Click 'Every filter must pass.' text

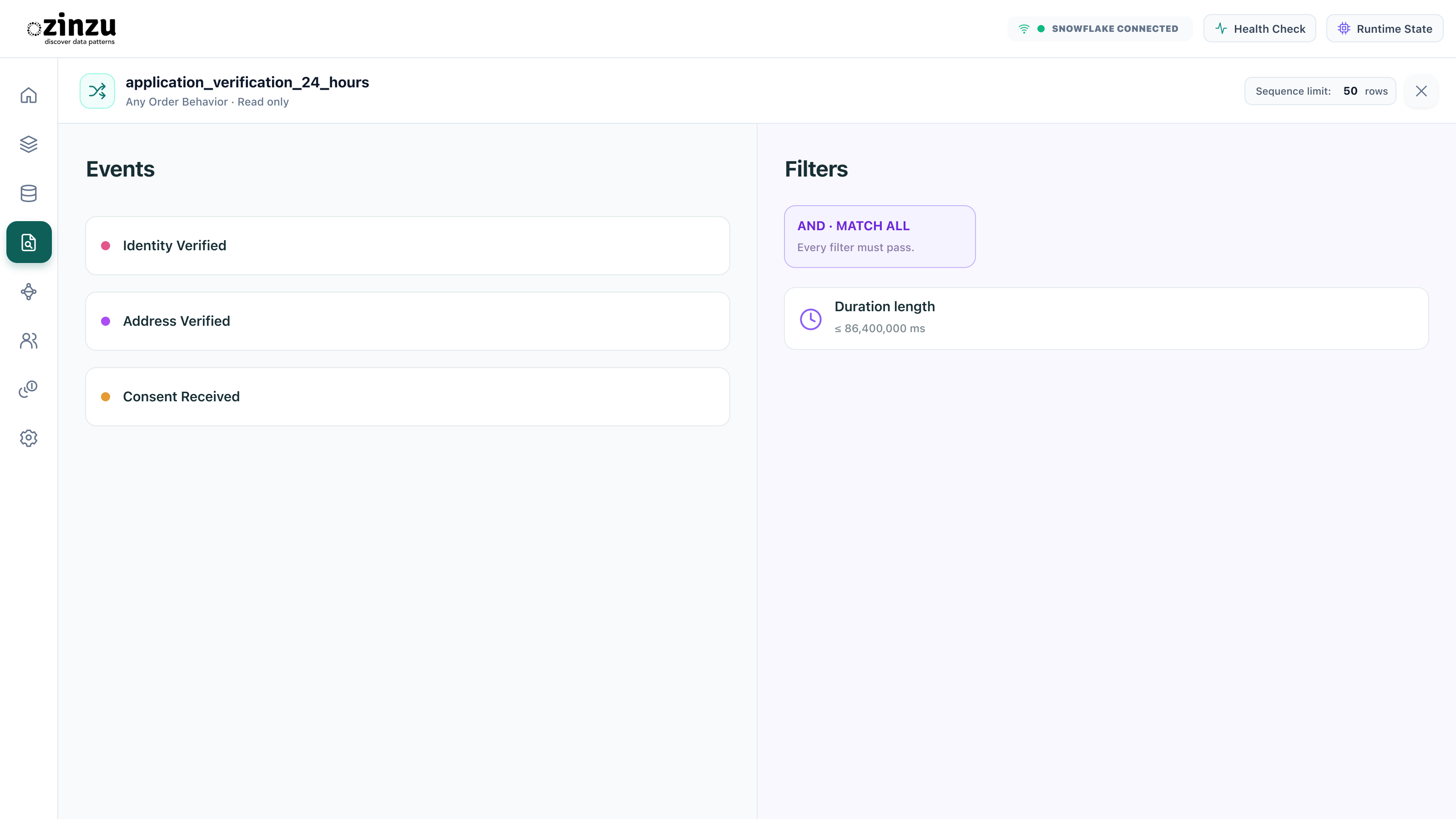855,248
